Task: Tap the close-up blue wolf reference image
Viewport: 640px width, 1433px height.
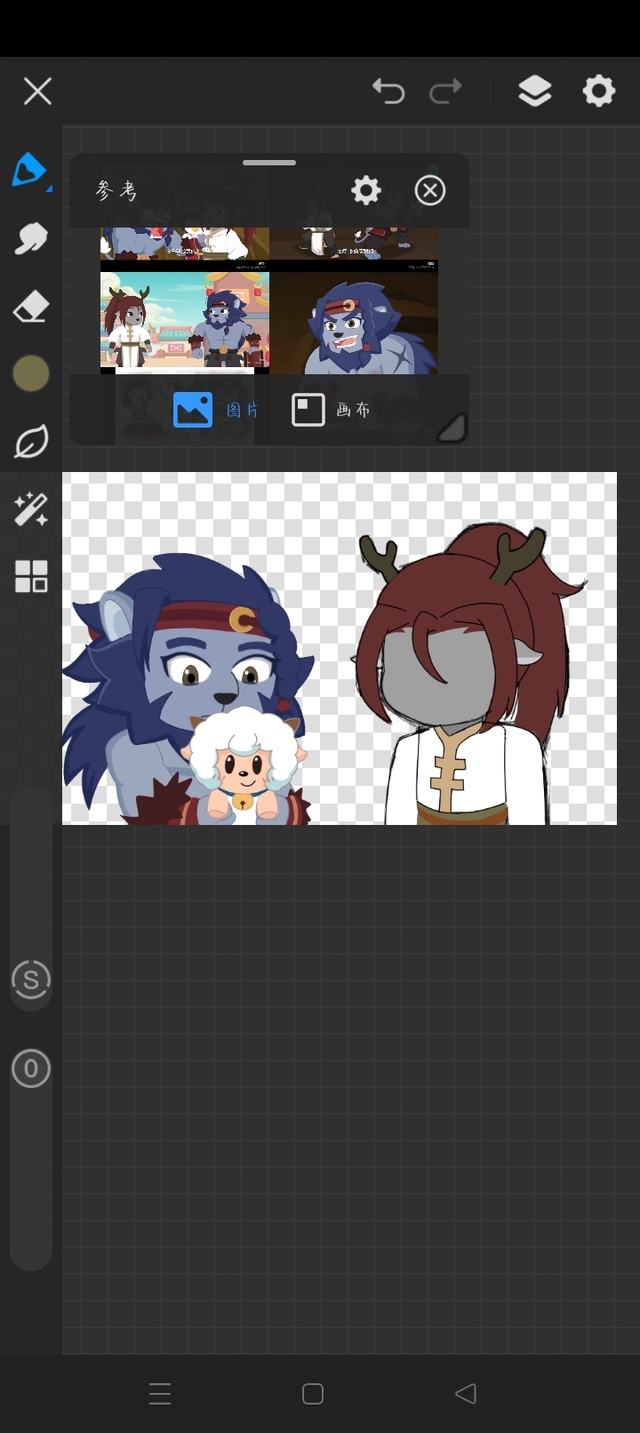Action: [x=354, y=323]
